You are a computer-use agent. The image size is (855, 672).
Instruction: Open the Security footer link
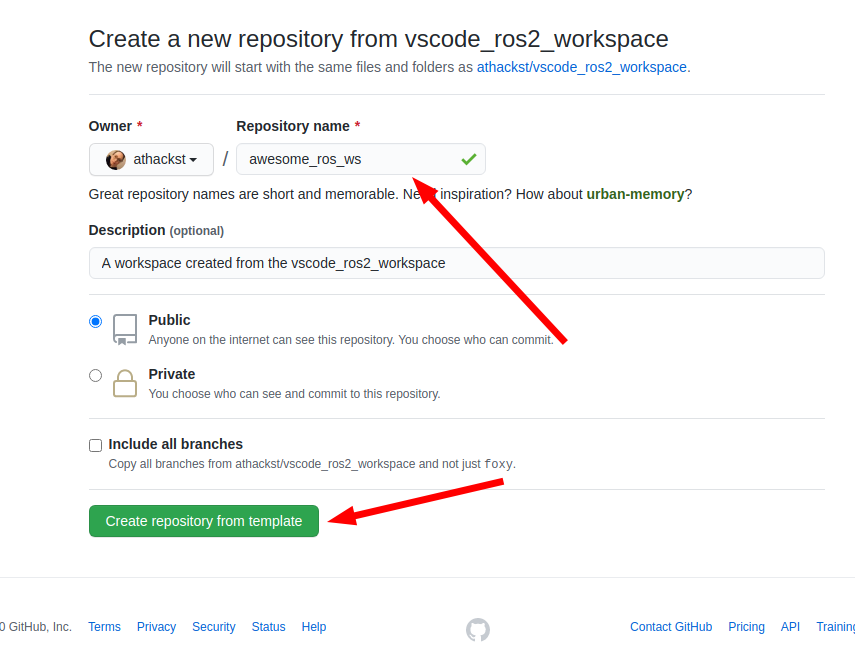[214, 627]
